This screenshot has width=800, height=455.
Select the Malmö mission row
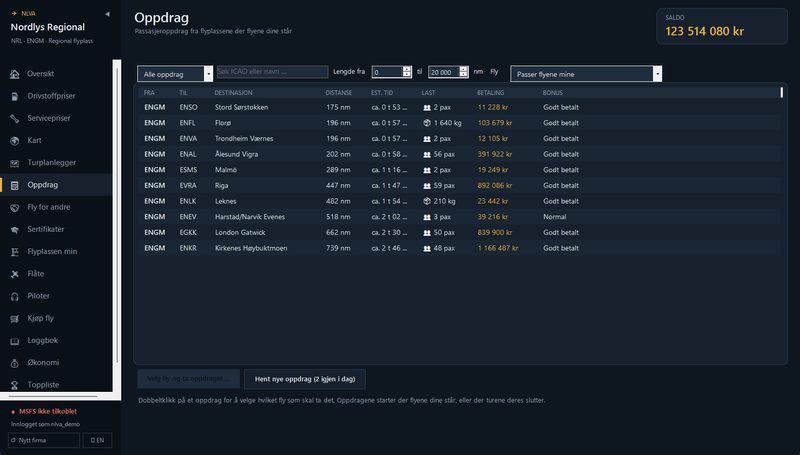click(x=459, y=170)
